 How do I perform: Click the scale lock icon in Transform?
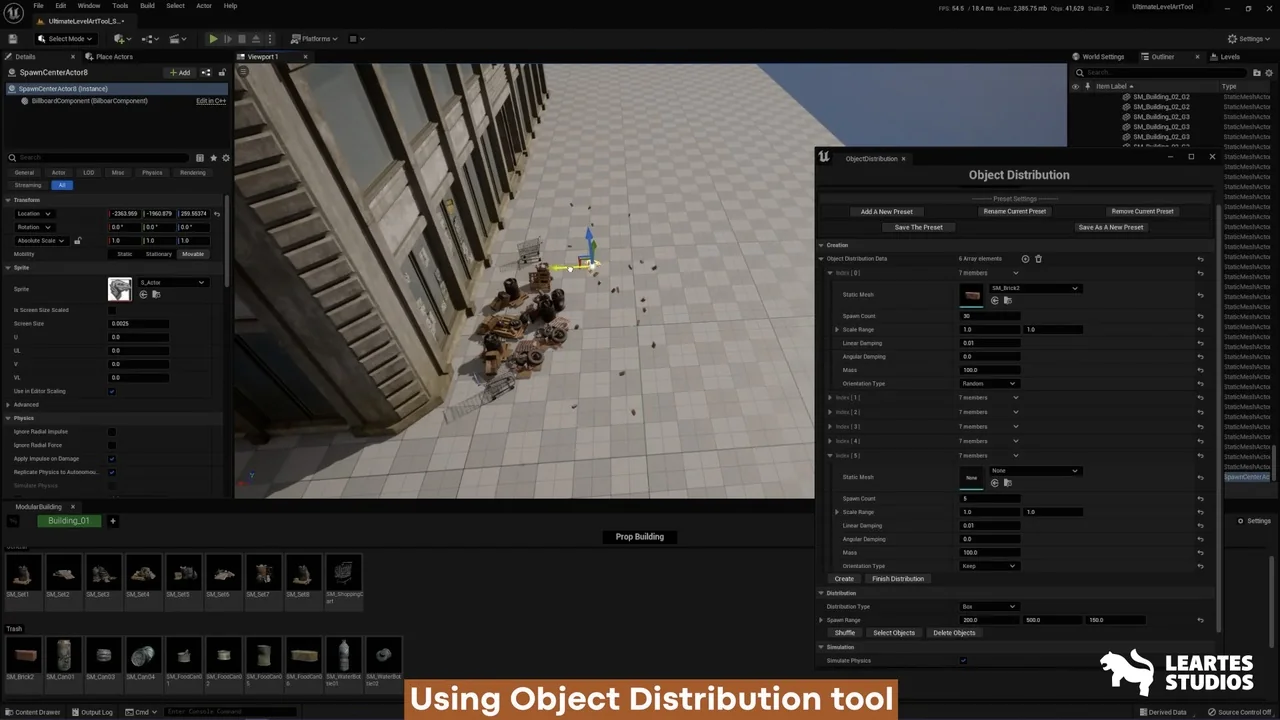[77, 241]
